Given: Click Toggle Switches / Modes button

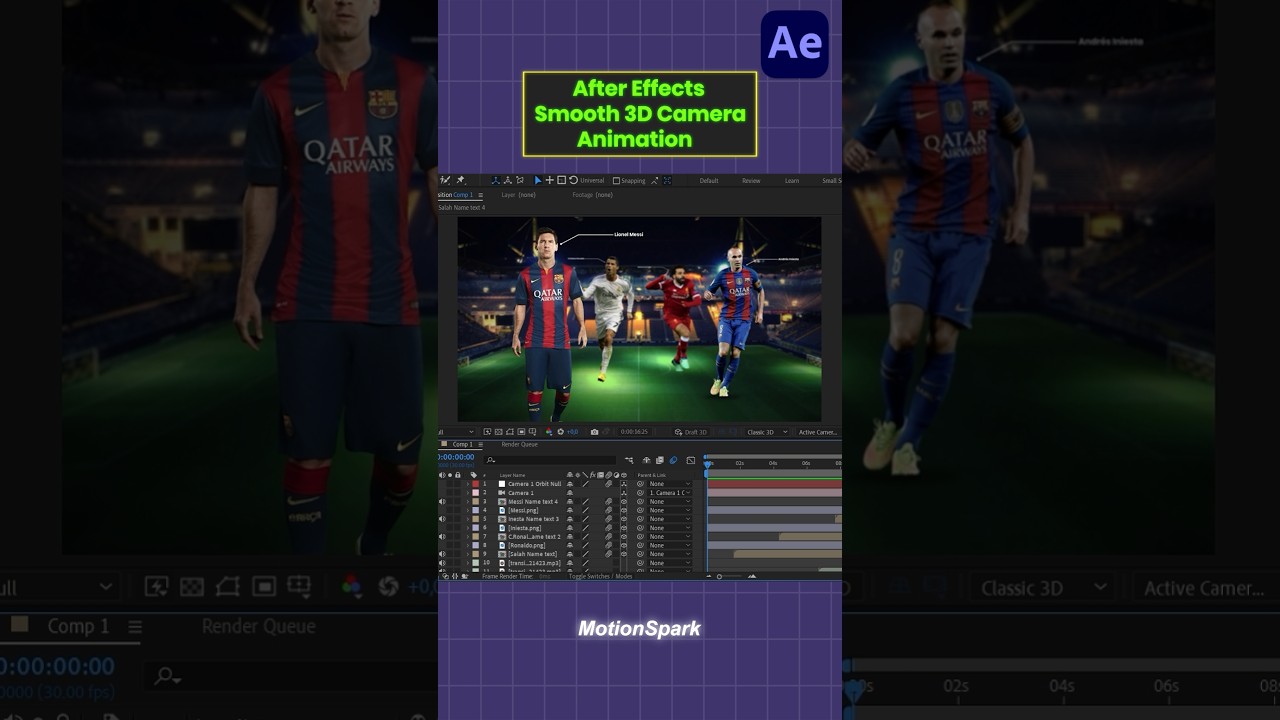Looking at the screenshot, I should [x=601, y=576].
